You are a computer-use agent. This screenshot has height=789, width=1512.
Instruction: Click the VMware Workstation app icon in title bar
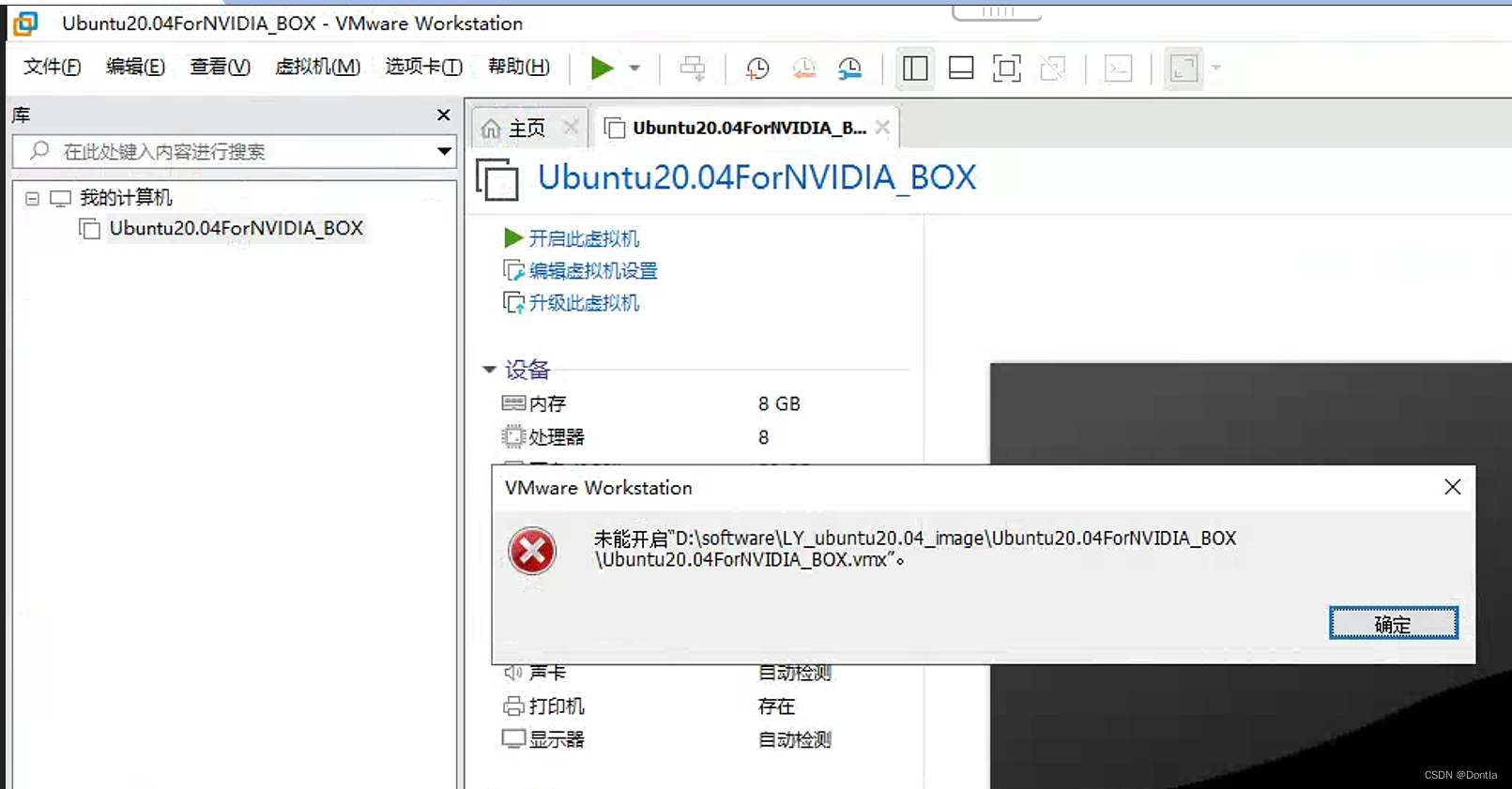pos(26,23)
